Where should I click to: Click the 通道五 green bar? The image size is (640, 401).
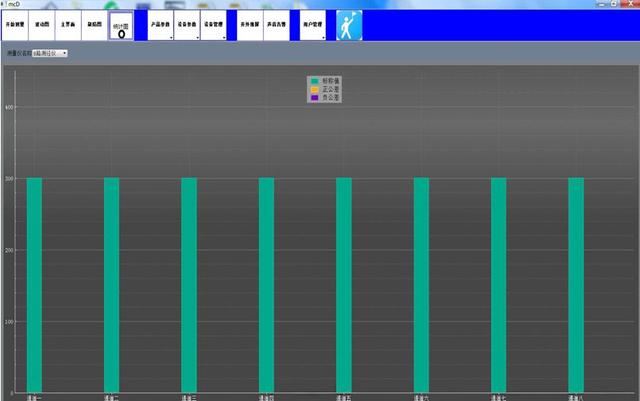344,285
